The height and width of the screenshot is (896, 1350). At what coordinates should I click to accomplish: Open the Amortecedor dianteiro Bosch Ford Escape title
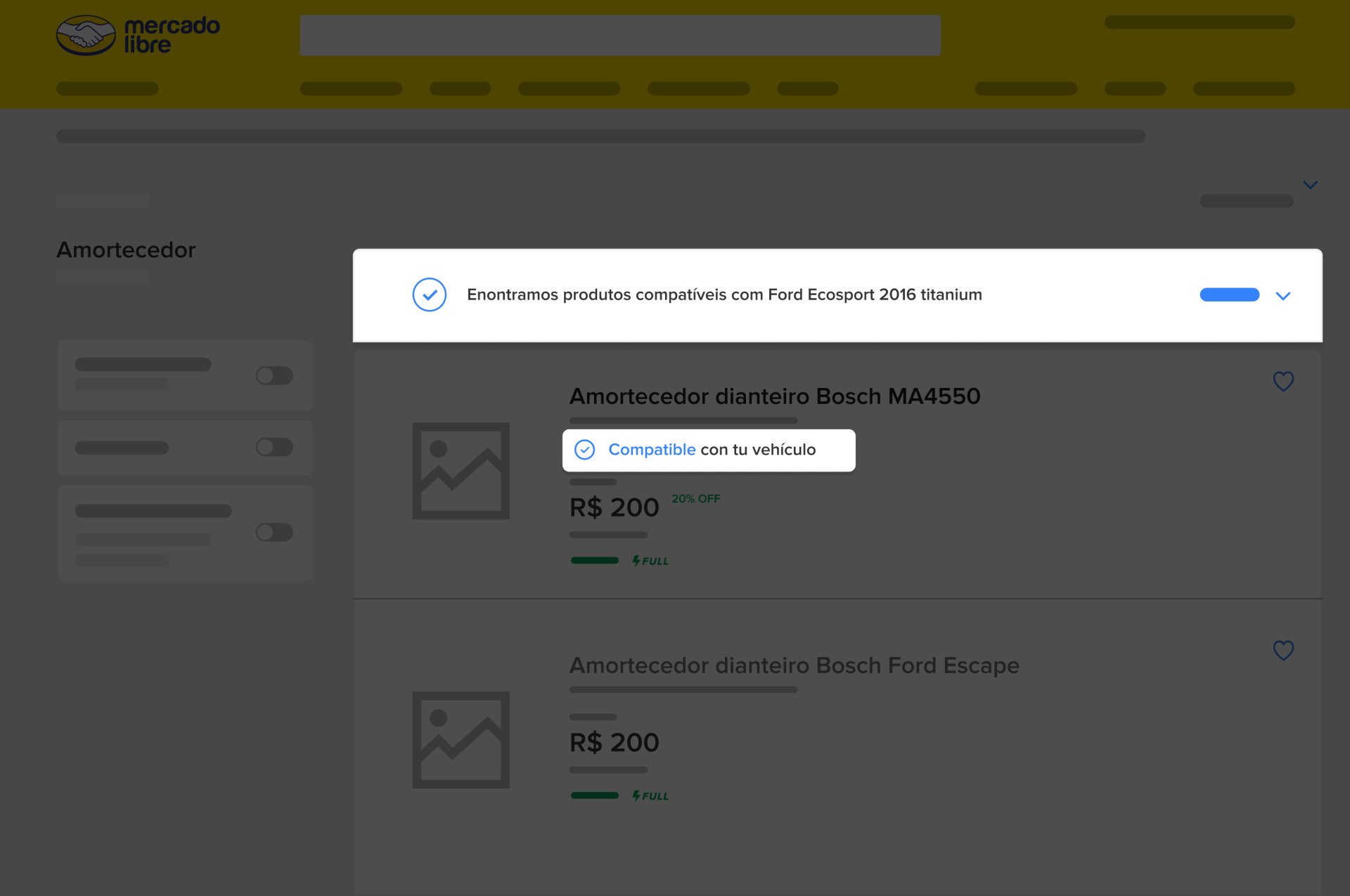(x=795, y=665)
